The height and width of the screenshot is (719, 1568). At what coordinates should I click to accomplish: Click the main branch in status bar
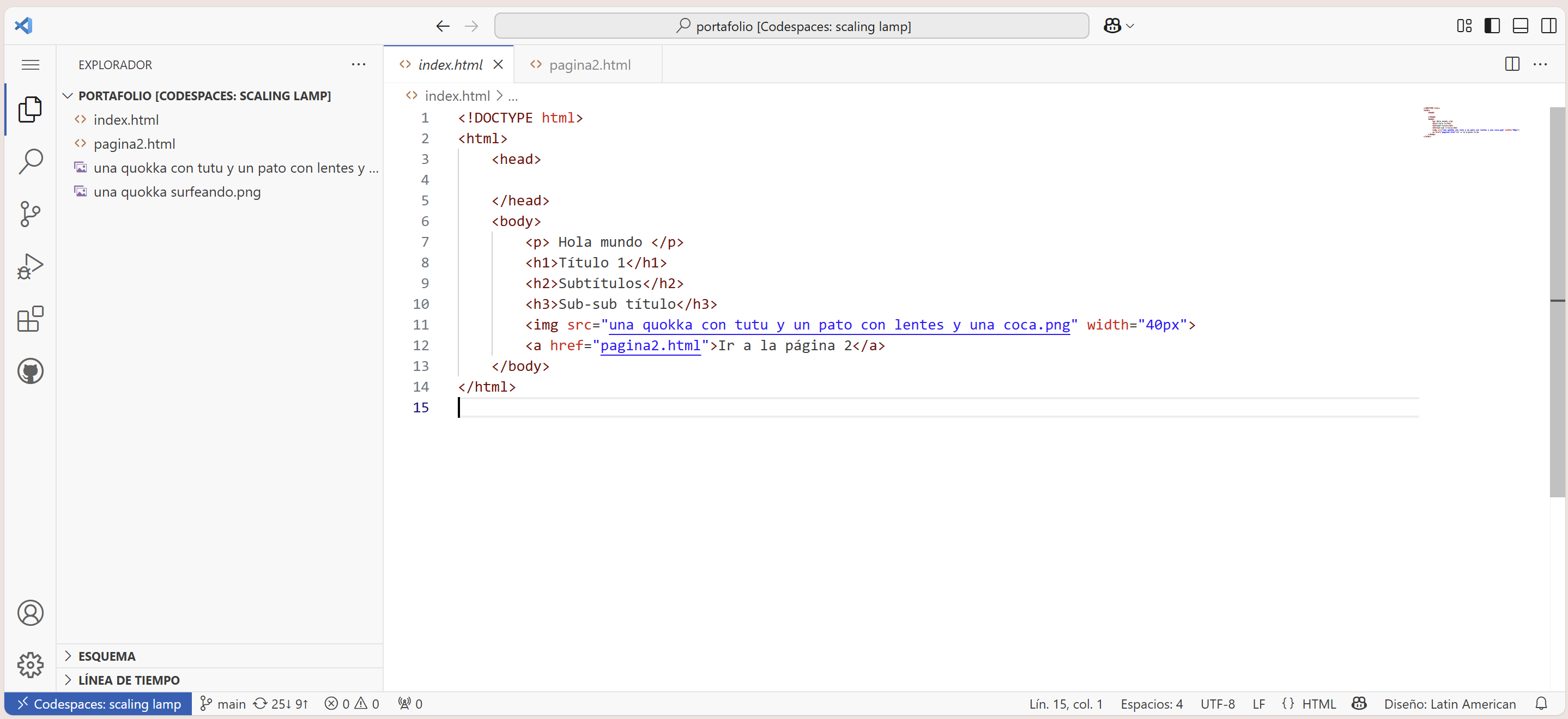(x=223, y=704)
